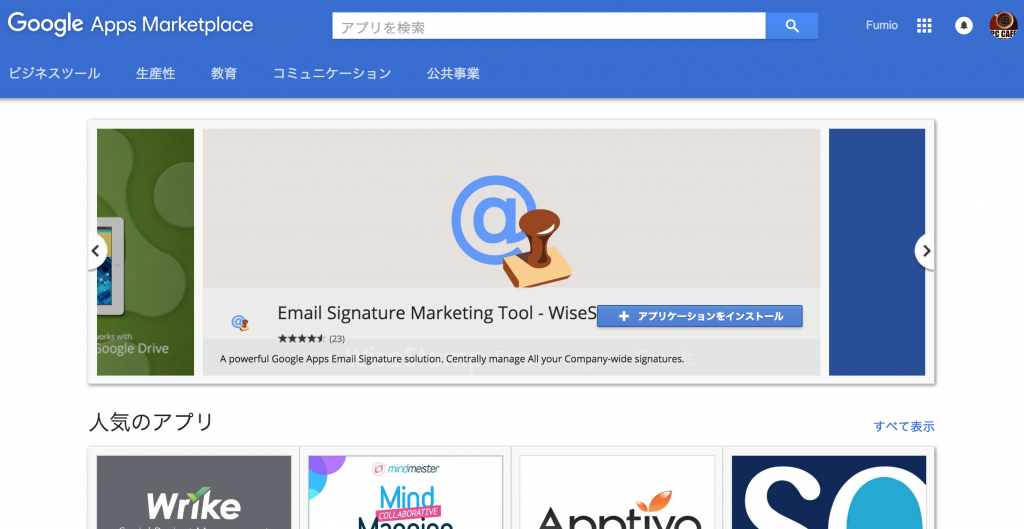Open the 生産性 category menu
Screen dimensions: 1024x529
(x=155, y=73)
